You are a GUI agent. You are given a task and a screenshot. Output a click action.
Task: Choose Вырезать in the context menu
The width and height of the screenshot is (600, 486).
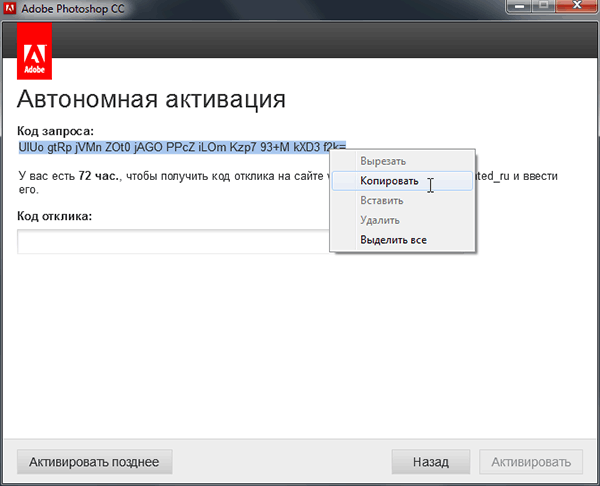click(402, 161)
